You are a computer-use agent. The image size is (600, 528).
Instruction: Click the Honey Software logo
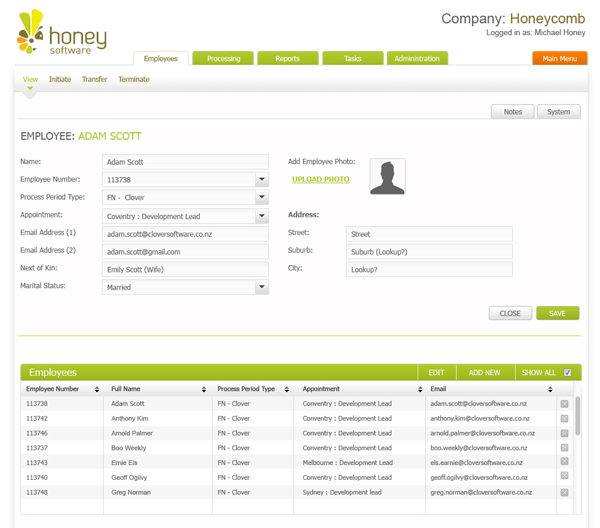coord(60,34)
